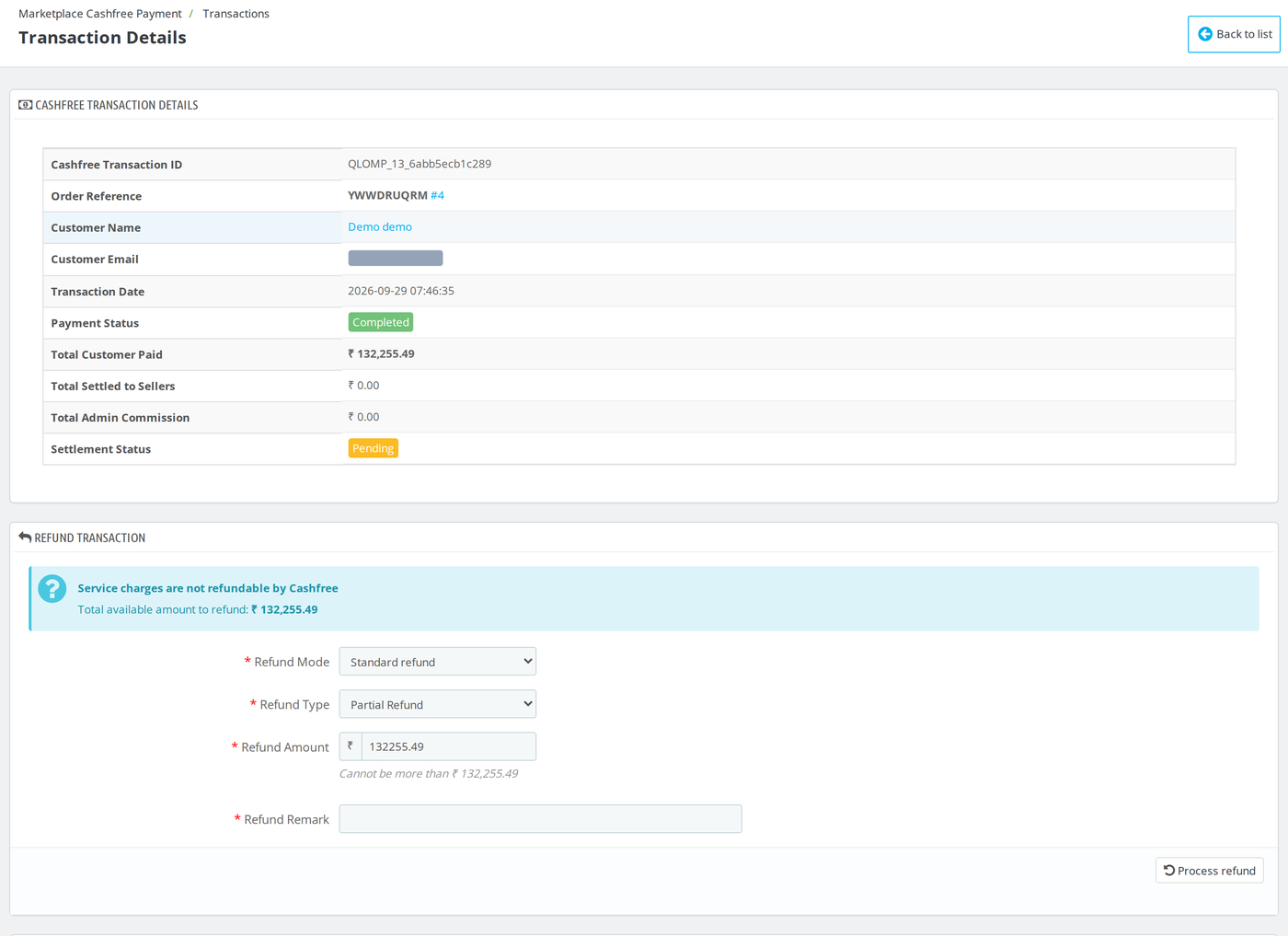Go to Transactions breadcrumb
1288x936 pixels.
pyautogui.click(x=236, y=14)
